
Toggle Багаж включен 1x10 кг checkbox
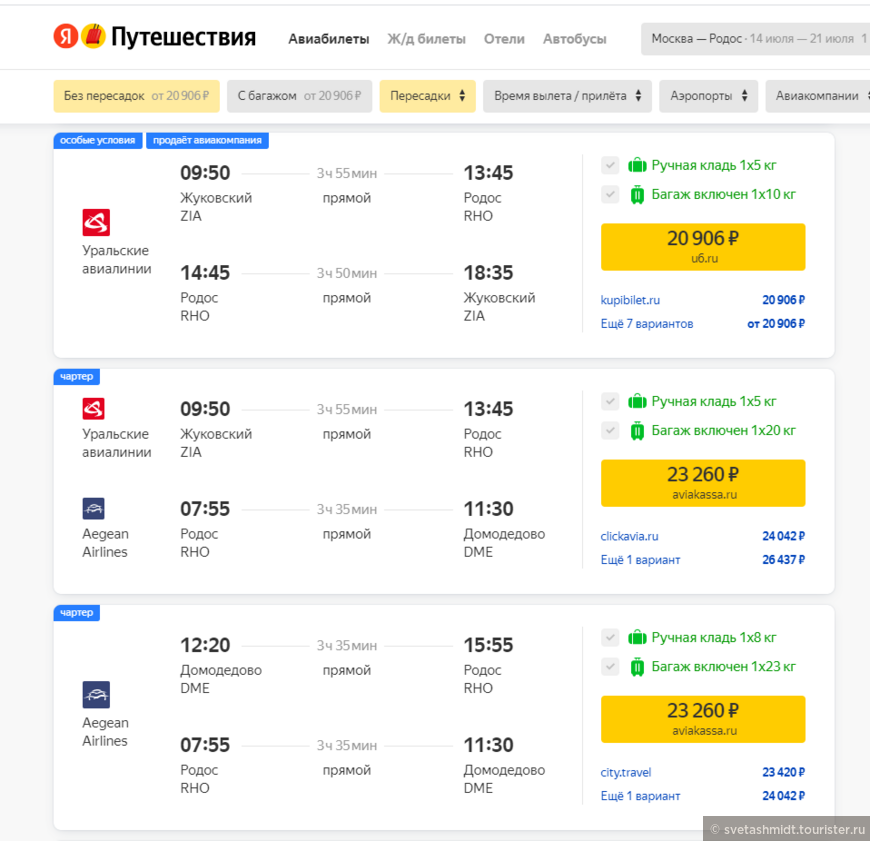point(610,195)
